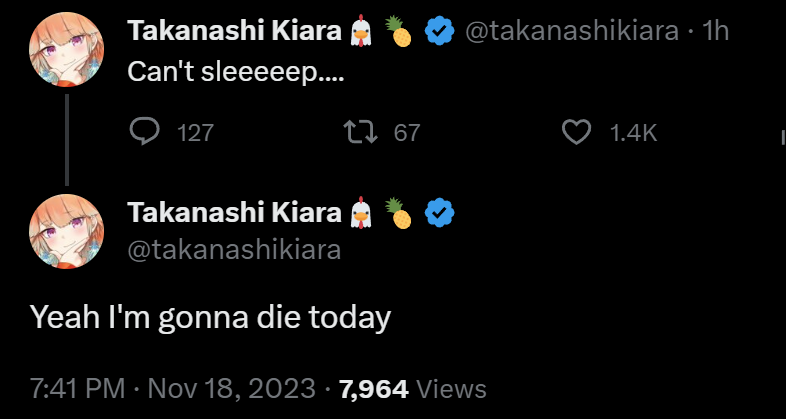The height and width of the screenshot is (419, 786).
Task: Open the 7,964 Views count
Action: click(412, 388)
